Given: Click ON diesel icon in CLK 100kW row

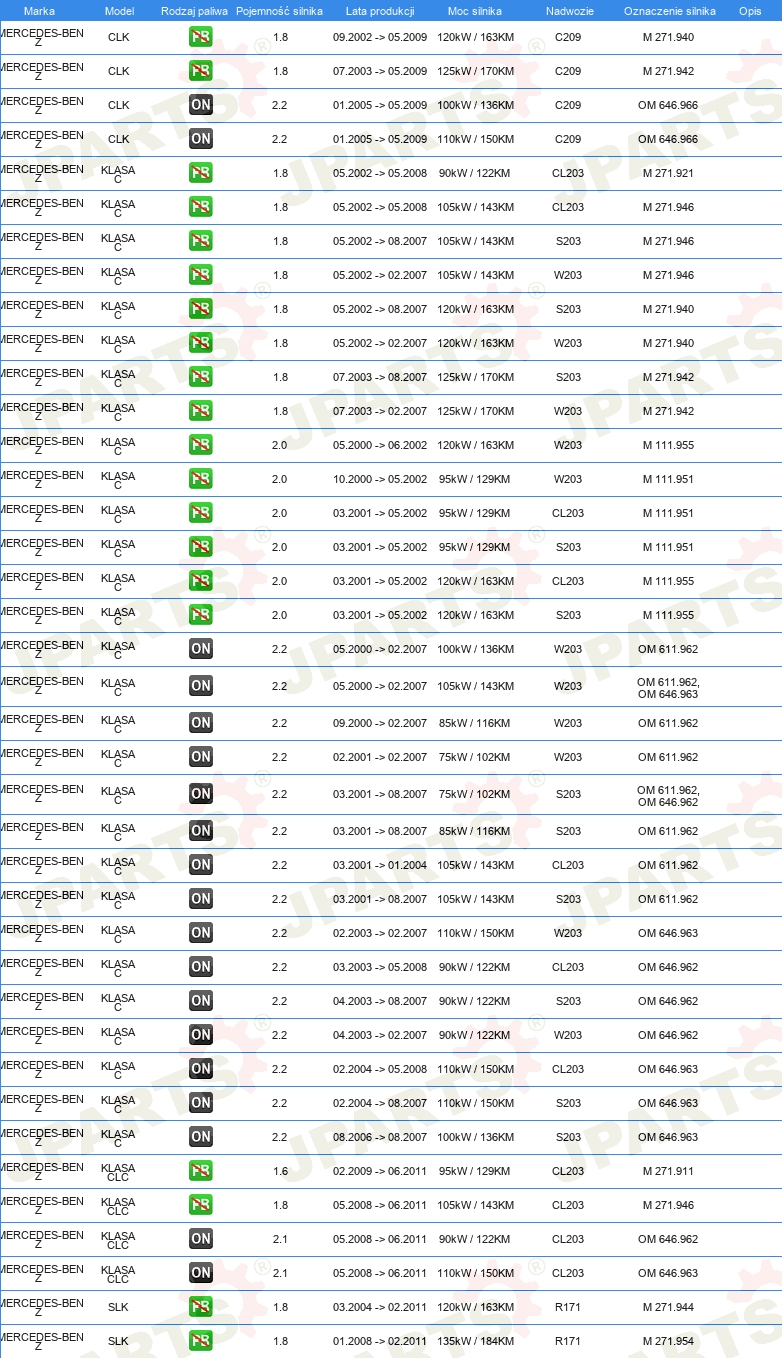Looking at the screenshot, I should 201,105.
